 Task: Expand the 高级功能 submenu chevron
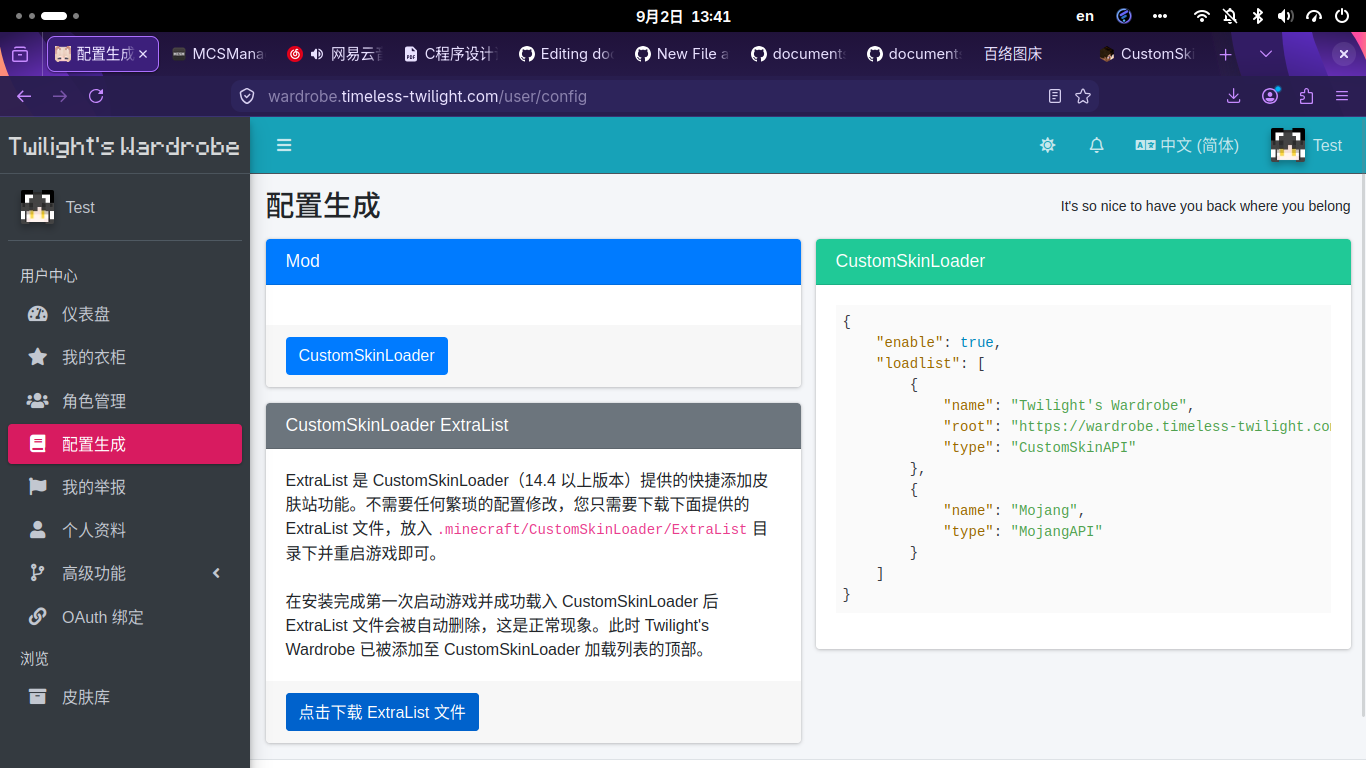[x=216, y=573]
